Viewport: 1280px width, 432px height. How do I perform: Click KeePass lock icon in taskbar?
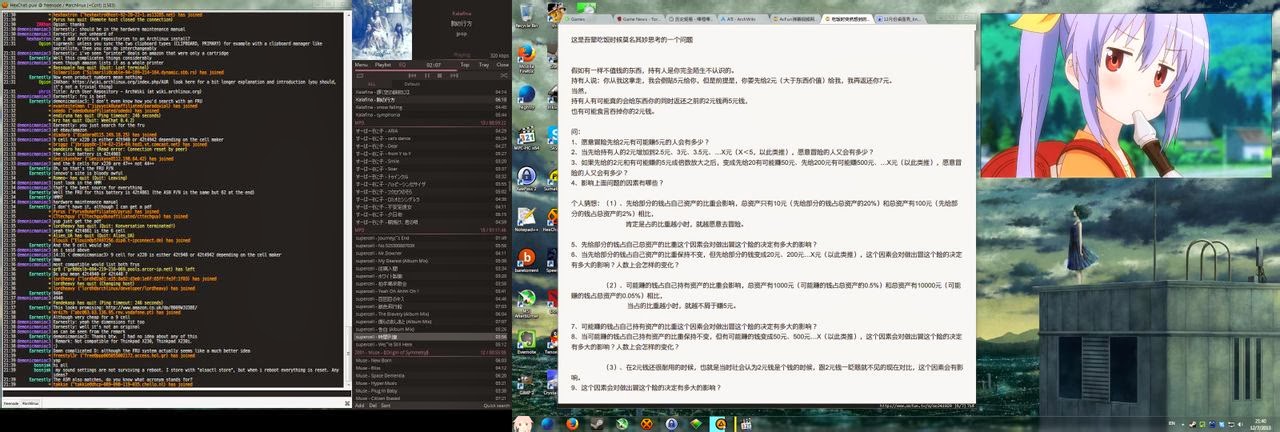tap(671, 424)
